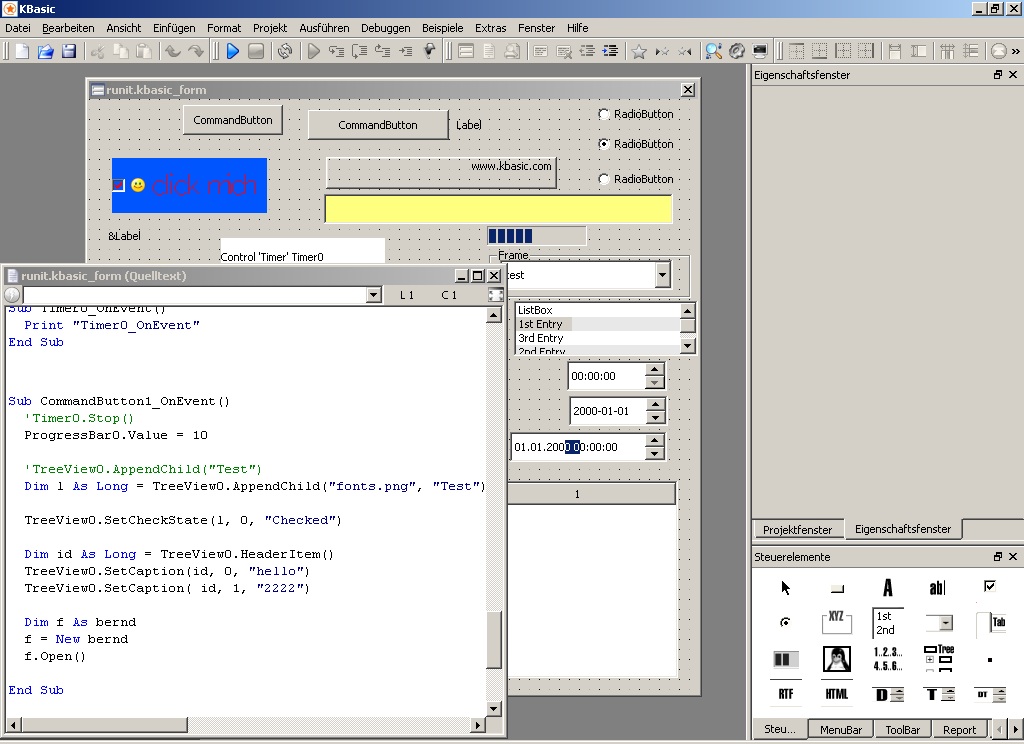Open the Debuggen menu
Image resolution: width=1024 pixels, height=744 pixels.
pyautogui.click(x=385, y=28)
